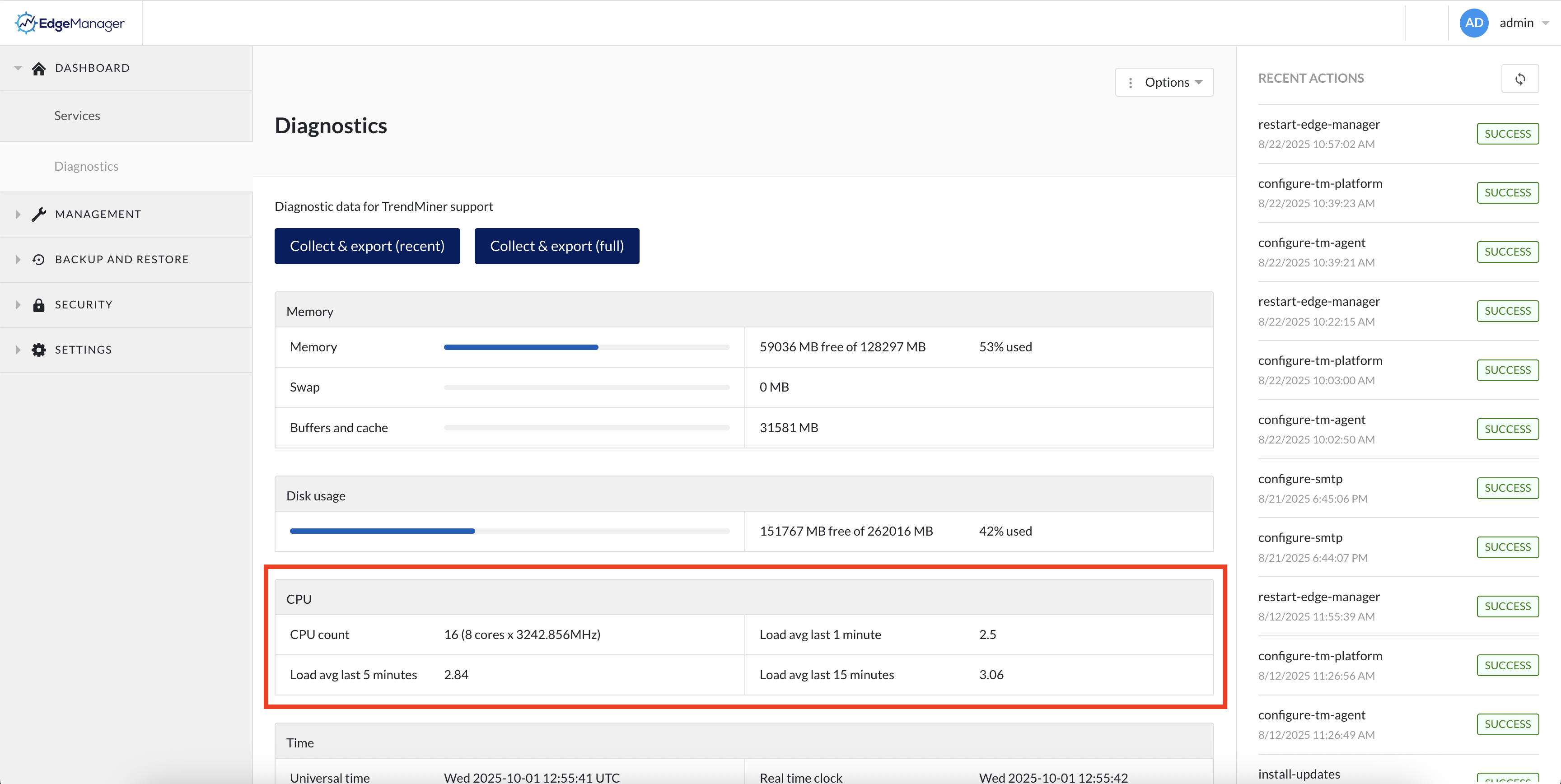The image size is (1561, 784).
Task: Open the admin account dropdown arrow
Action: pyautogui.click(x=1546, y=23)
